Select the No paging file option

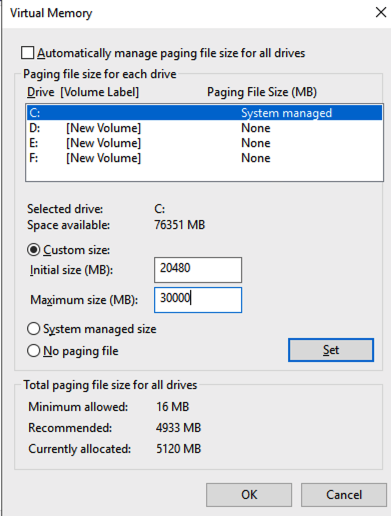34,351
